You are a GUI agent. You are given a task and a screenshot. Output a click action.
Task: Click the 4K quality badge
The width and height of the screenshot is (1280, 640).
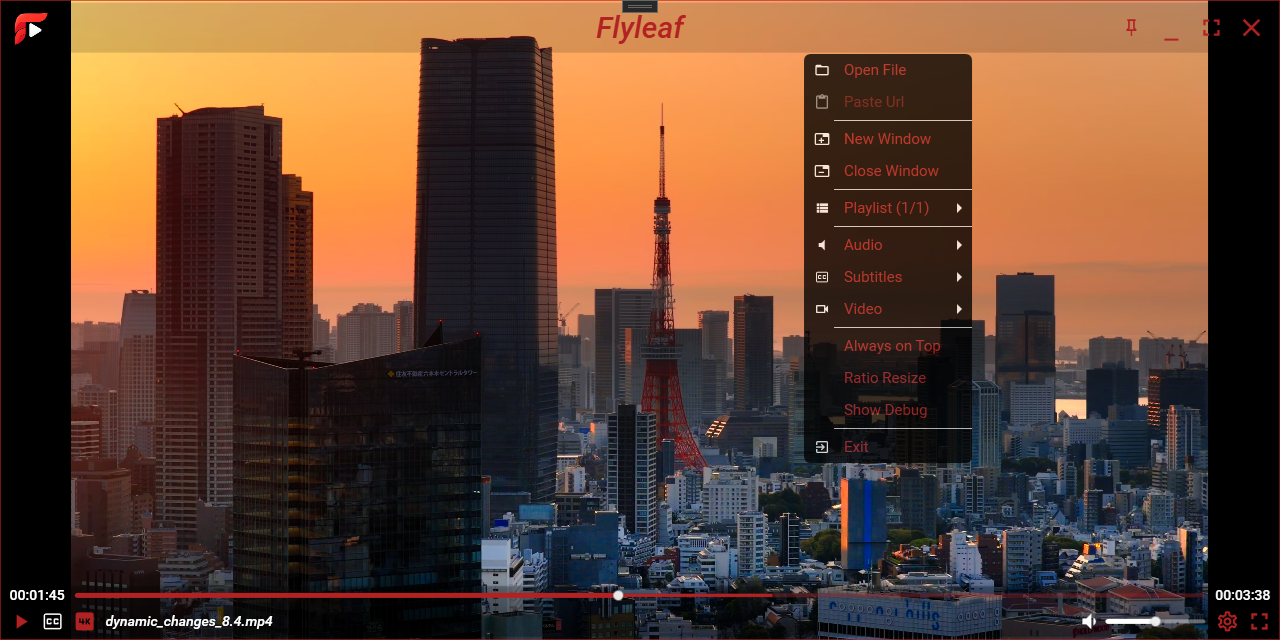85,622
